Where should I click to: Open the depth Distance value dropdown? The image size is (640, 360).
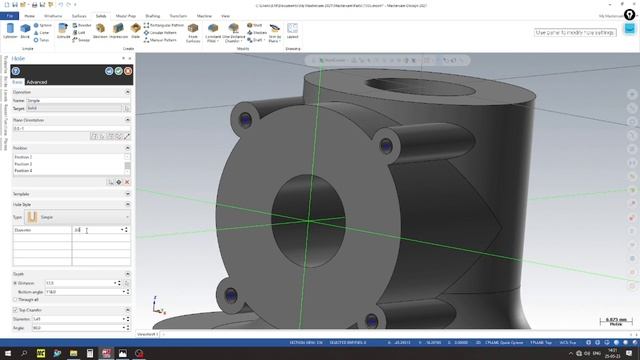tap(115, 283)
